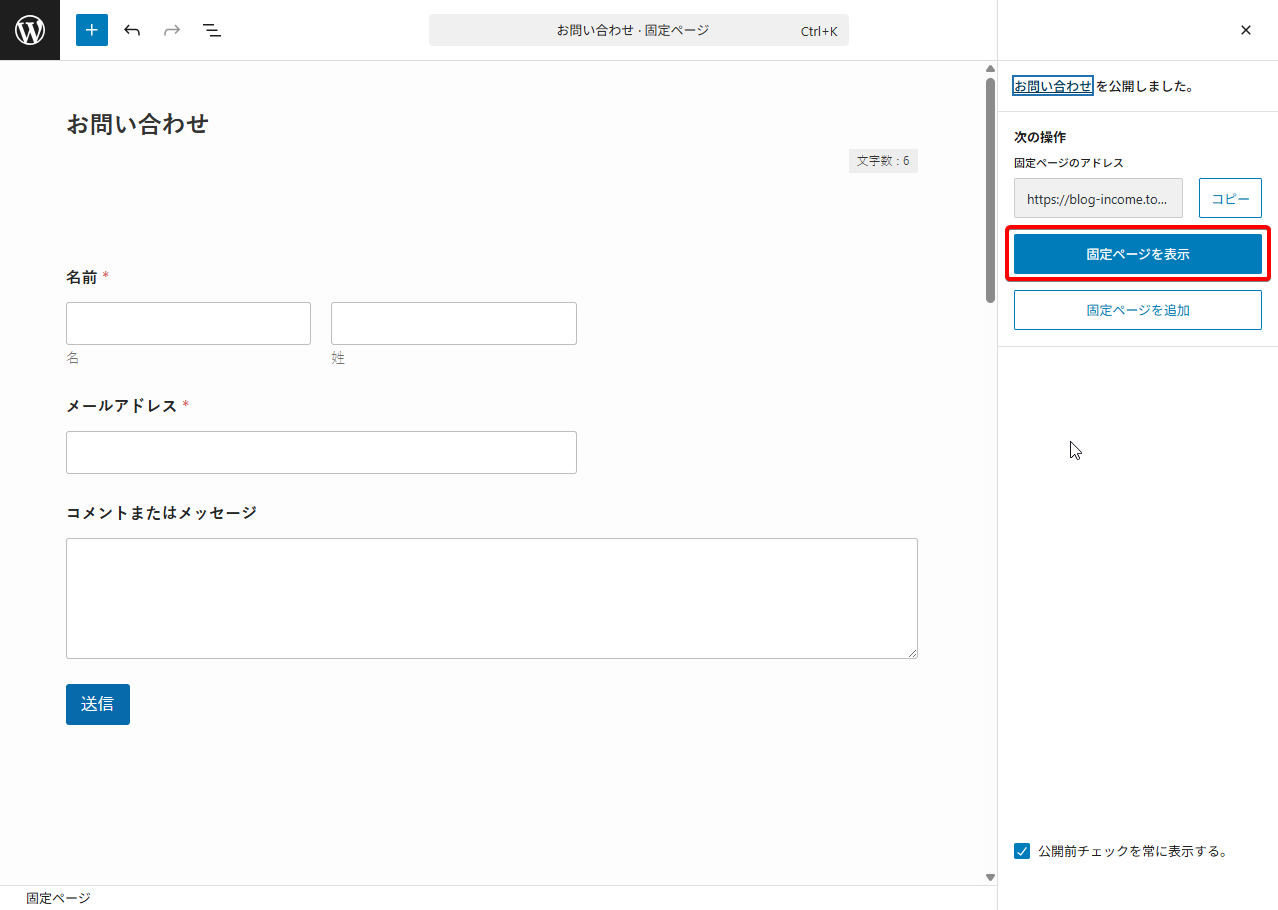Click 固定ページを追加 button

tap(1137, 310)
